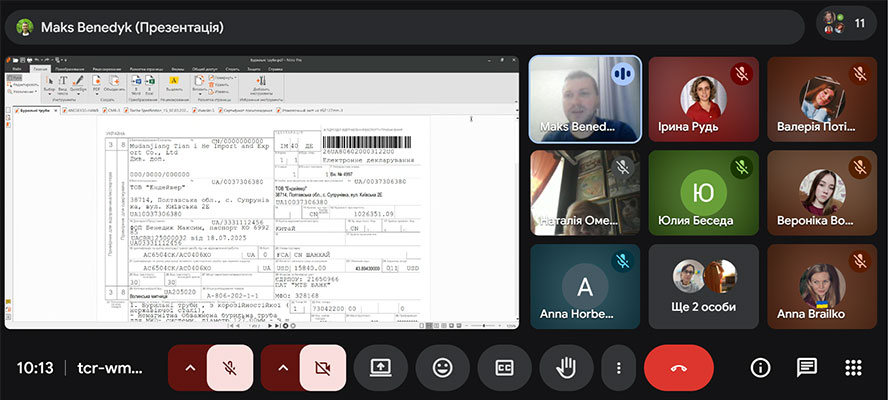Open the Файл menu in Nitro Pro

tap(16, 69)
